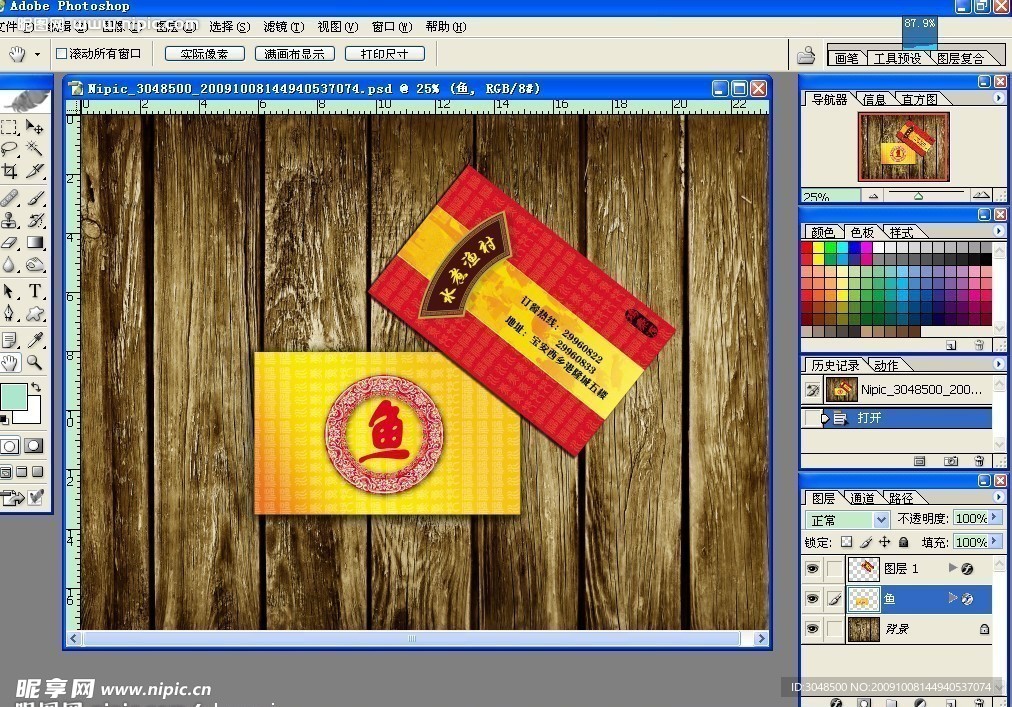Screen dimensions: 1012x707
Task: Switch to the 通道 tab
Action: tap(862, 498)
